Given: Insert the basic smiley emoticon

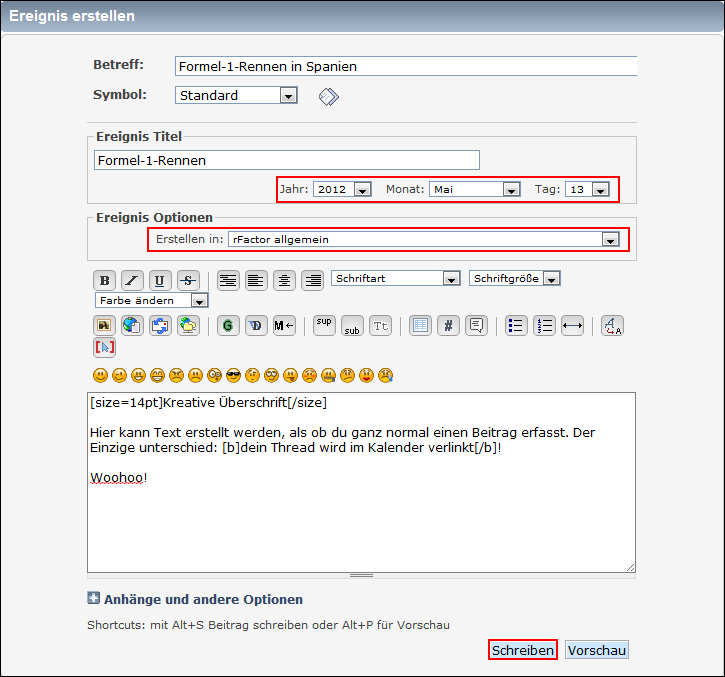Looking at the screenshot, I should tap(100, 375).
